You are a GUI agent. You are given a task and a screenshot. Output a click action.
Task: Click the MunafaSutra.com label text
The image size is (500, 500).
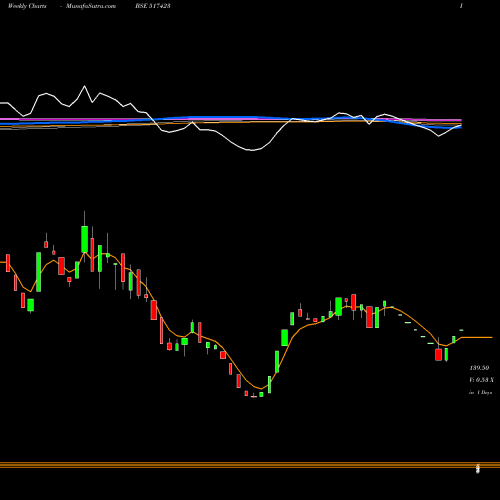[91, 6]
